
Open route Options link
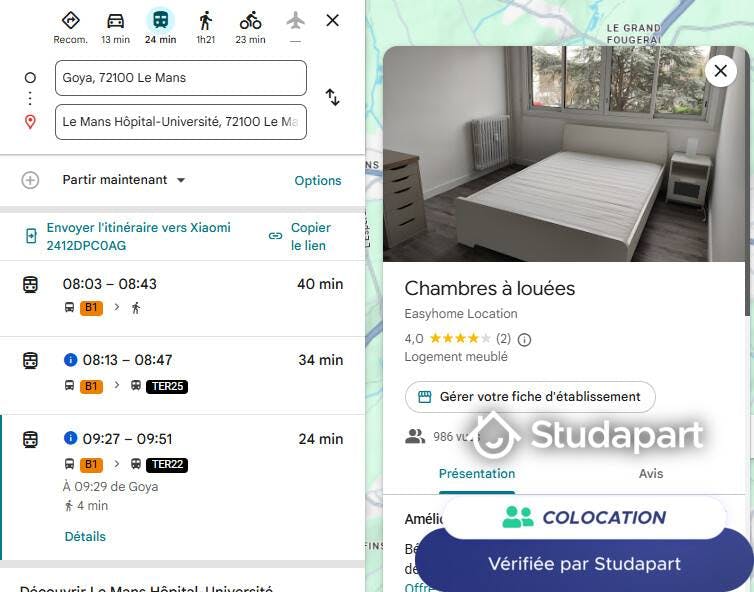(x=318, y=181)
